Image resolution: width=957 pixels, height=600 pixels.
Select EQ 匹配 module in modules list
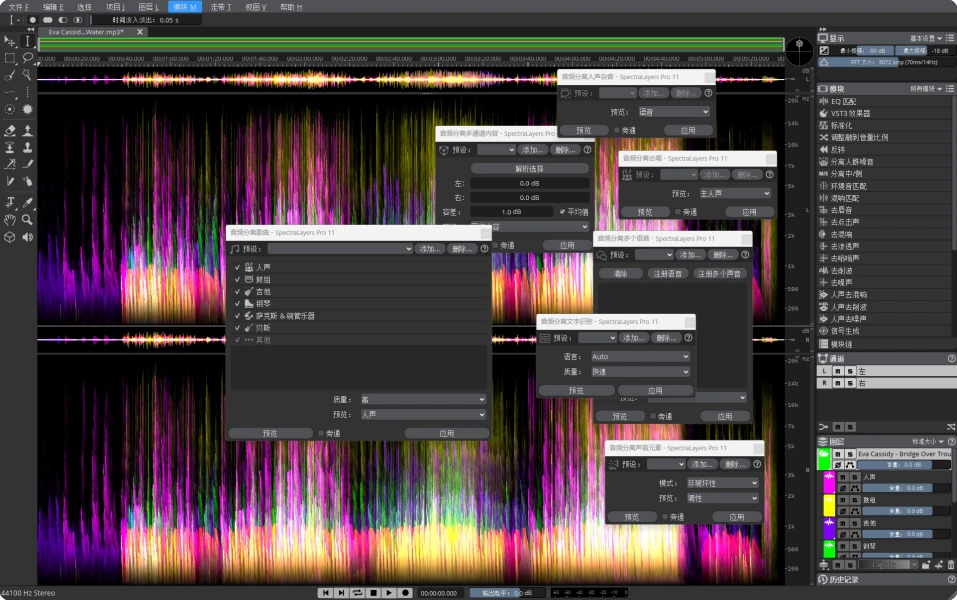point(843,101)
